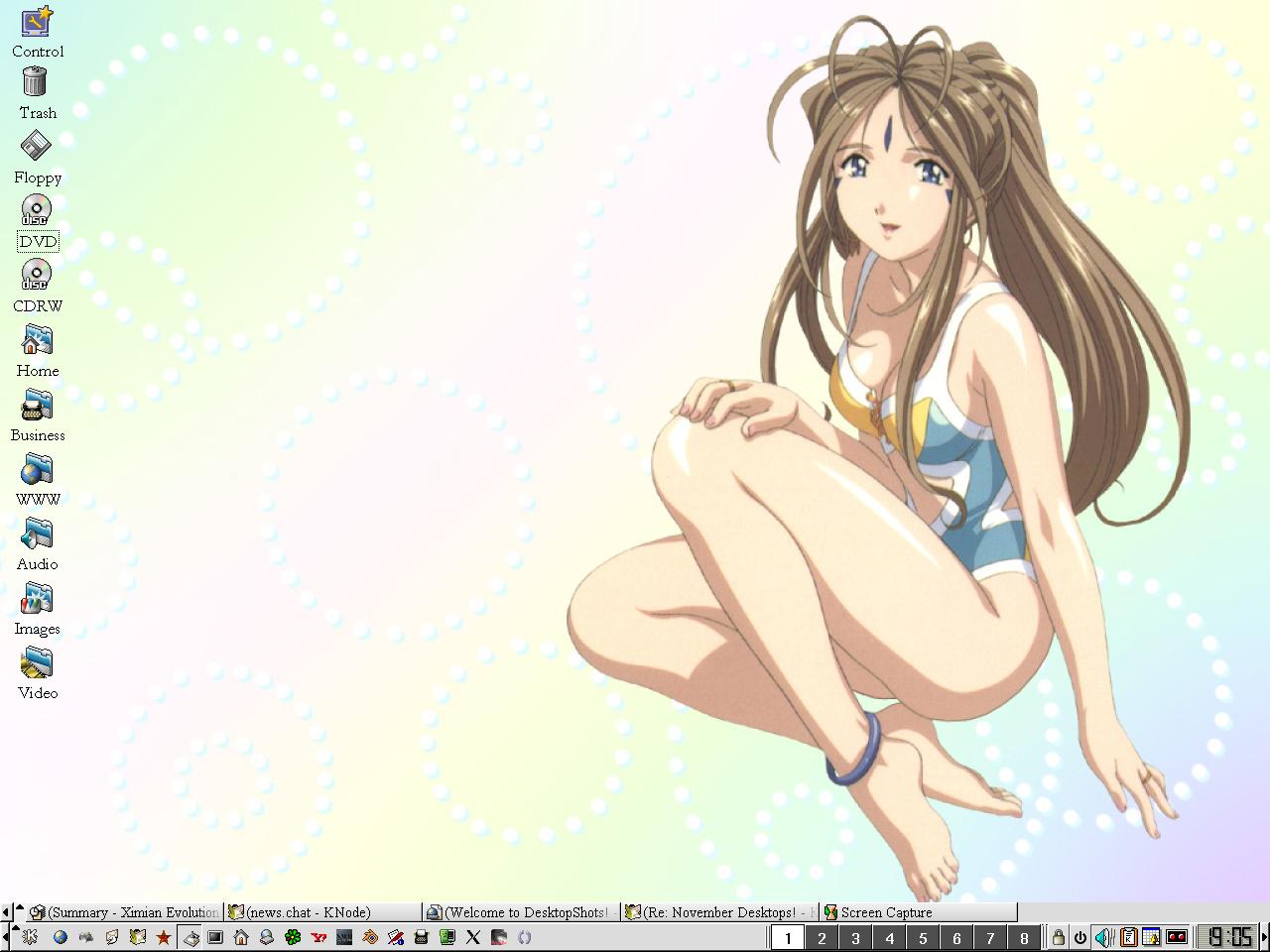Activate Screen Capture taskbar button

918,911
